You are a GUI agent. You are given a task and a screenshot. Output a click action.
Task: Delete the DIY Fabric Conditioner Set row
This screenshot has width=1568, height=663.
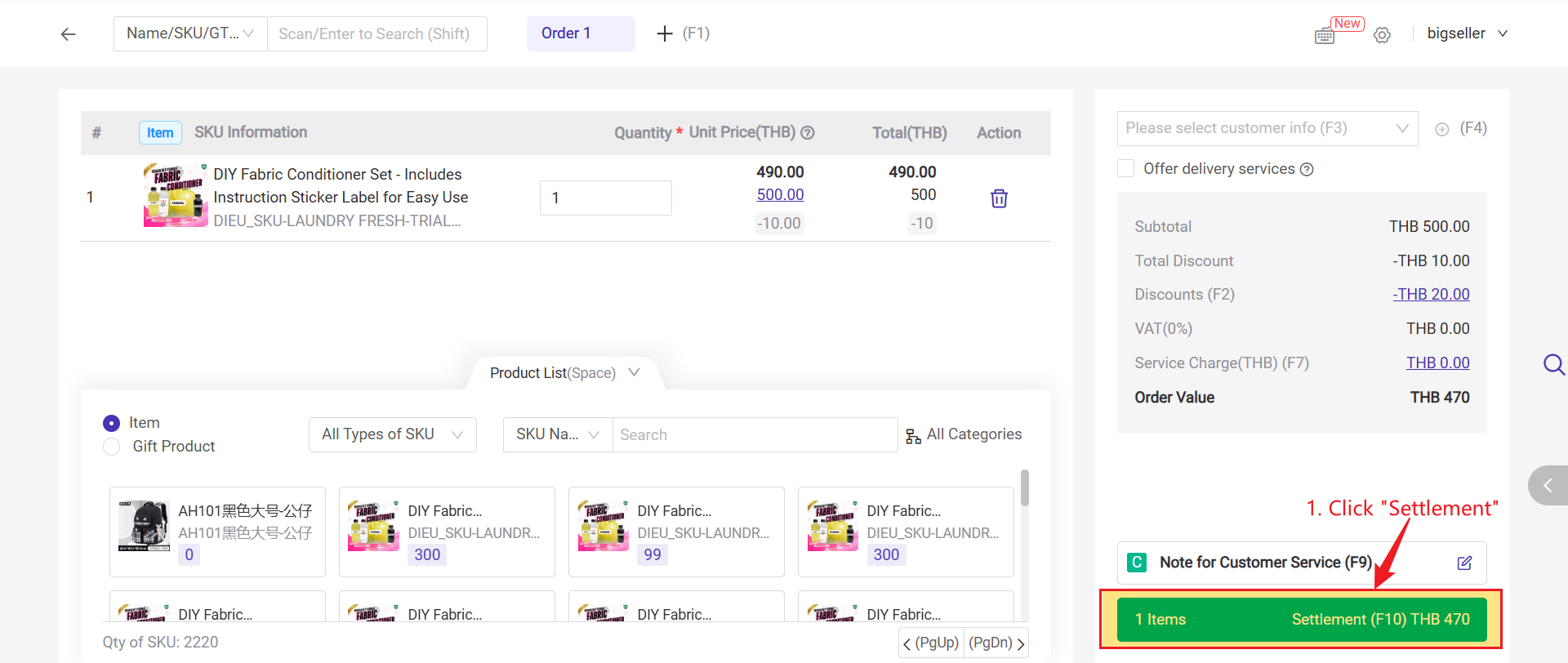(x=999, y=198)
